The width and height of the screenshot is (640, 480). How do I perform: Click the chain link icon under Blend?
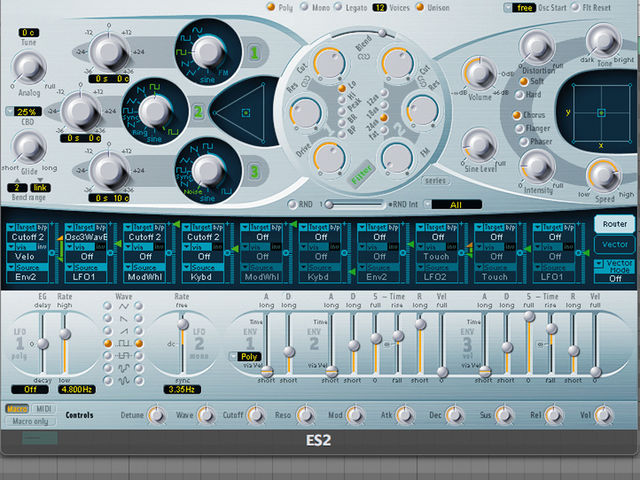[x=363, y=57]
